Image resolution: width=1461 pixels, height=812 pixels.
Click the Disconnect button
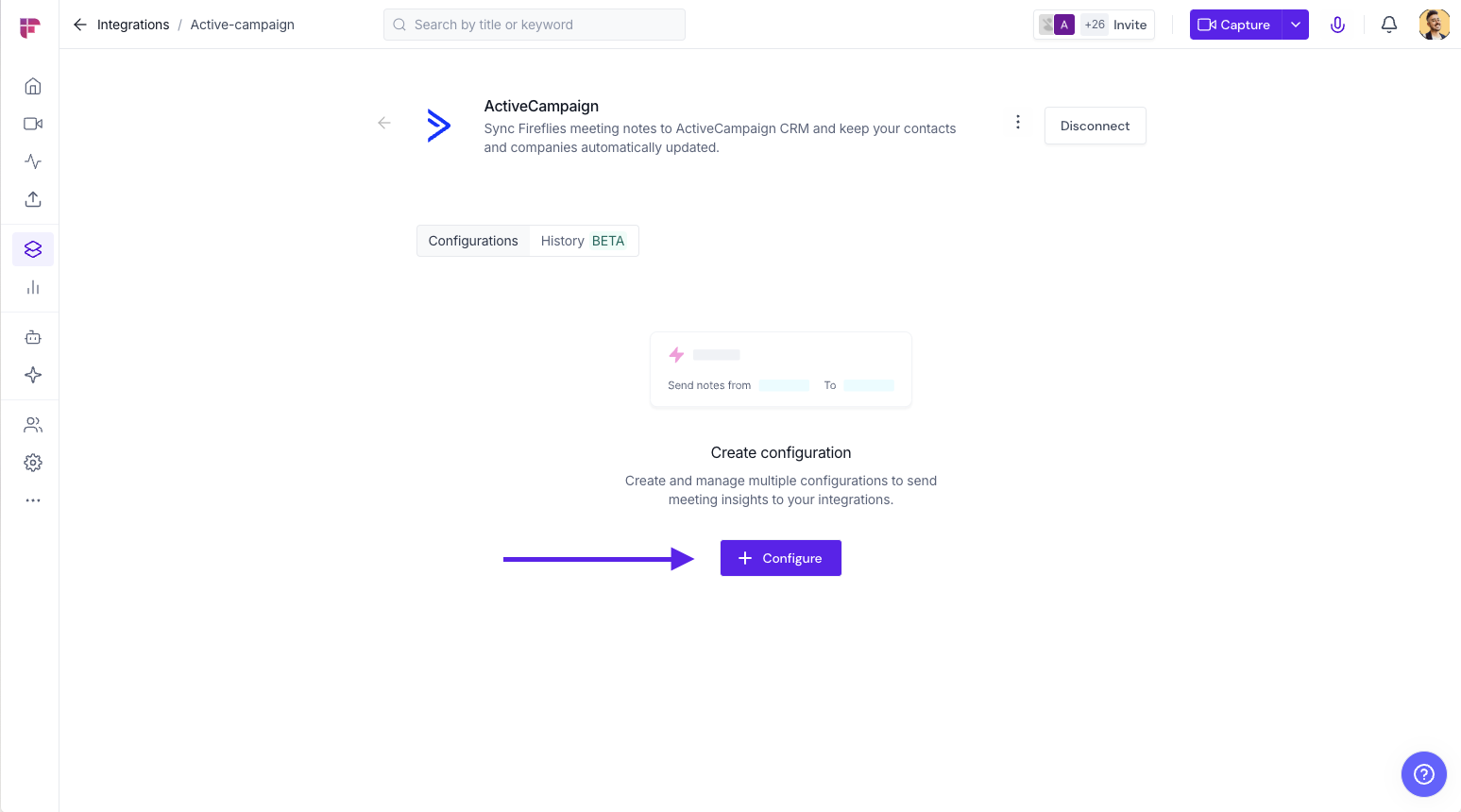coord(1095,126)
